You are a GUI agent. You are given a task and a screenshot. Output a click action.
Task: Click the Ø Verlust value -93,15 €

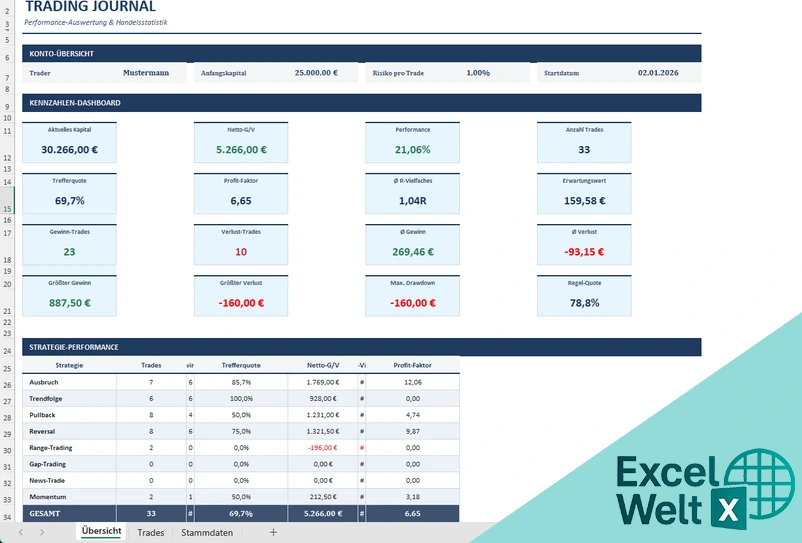(584, 252)
